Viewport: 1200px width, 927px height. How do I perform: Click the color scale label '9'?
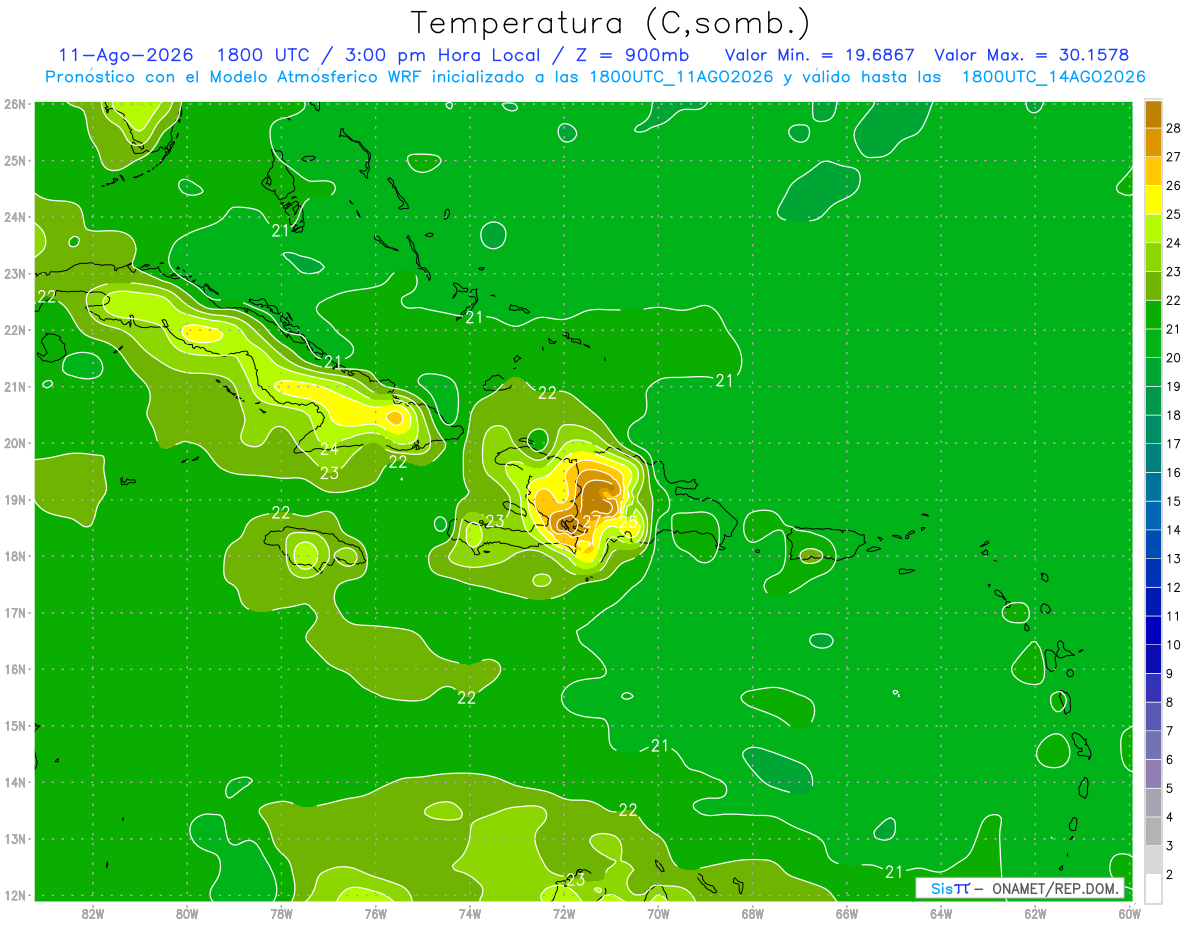(x=1170, y=674)
